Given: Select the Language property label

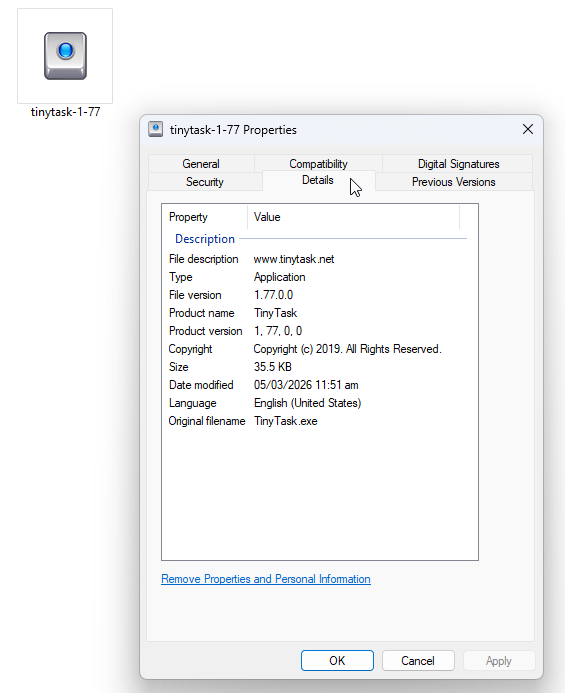Looking at the screenshot, I should tap(193, 403).
